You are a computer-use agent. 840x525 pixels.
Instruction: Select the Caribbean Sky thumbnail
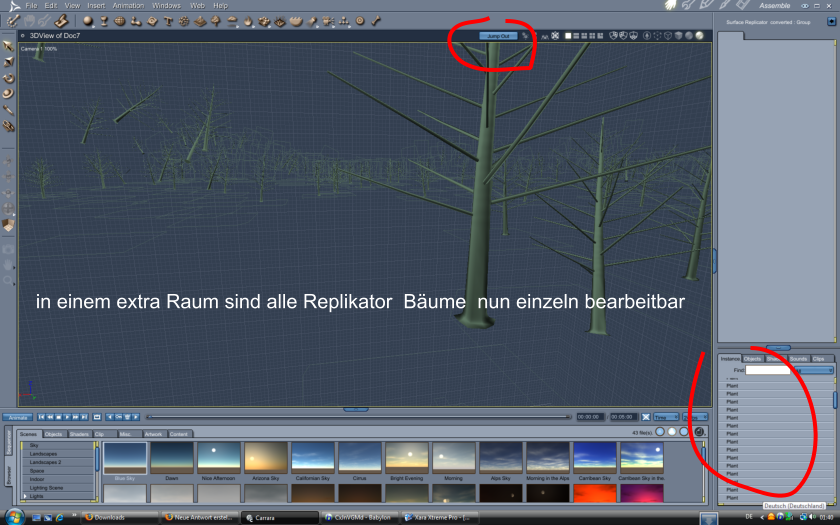pyautogui.click(x=595, y=459)
